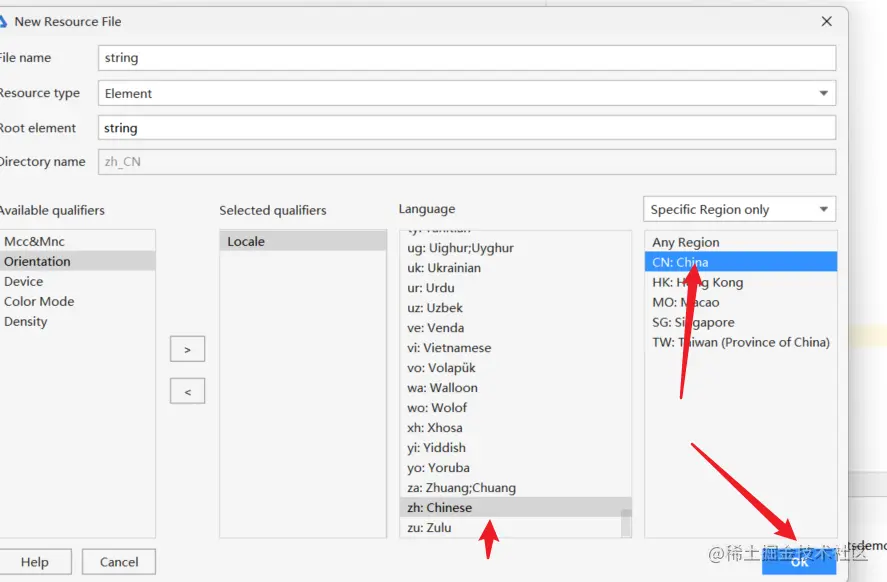Choose vo: Volapük language
This screenshot has width=887, height=582.
(515, 368)
